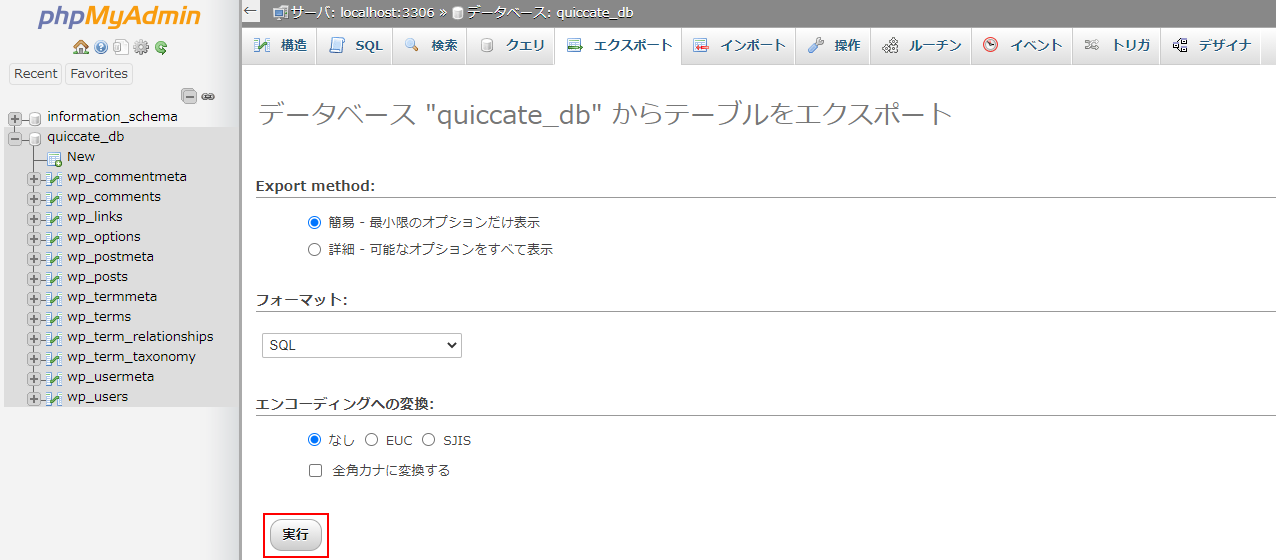
Task: Switch to the 構造 tab
Action: pyautogui.click(x=279, y=46)
